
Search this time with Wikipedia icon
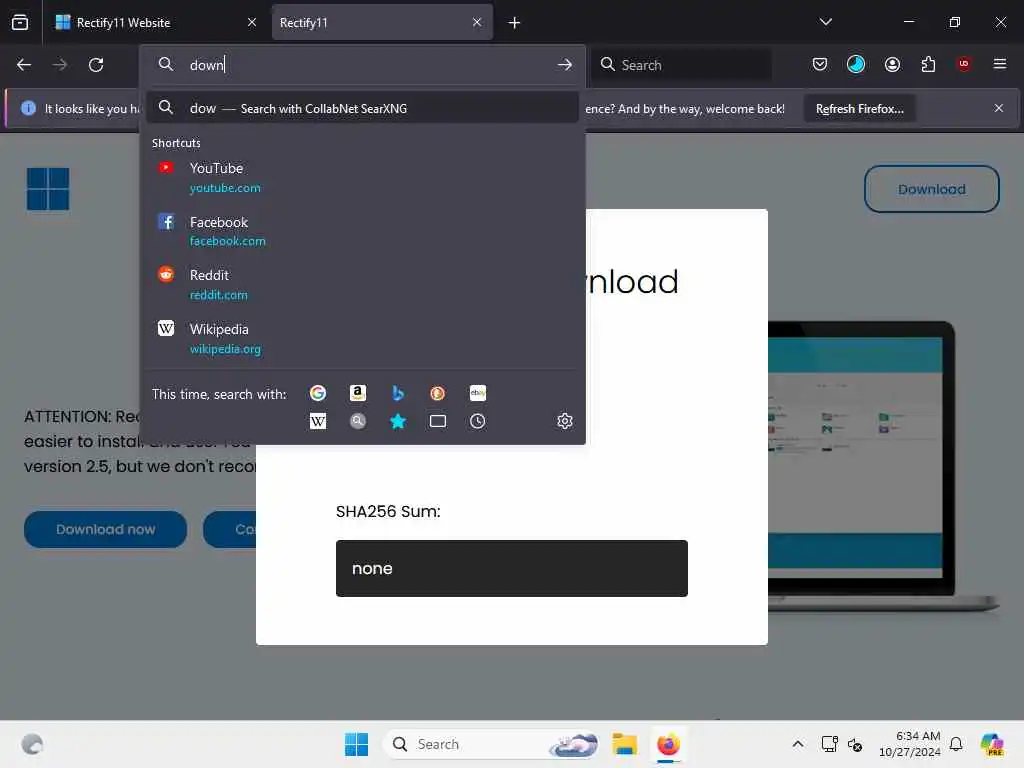(x=318, y=421)
